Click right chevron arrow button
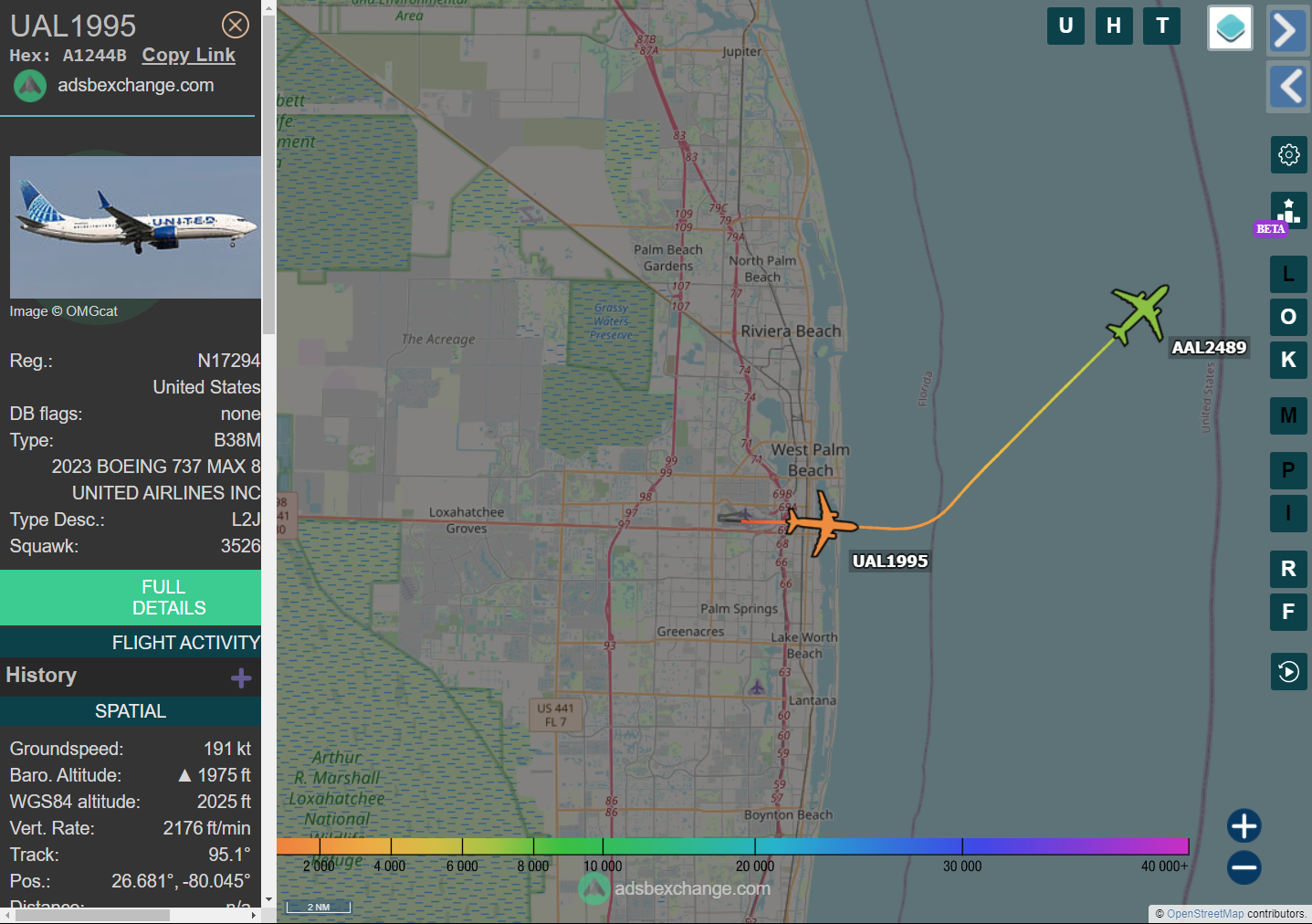This screenshot has width=1312, height=924. coord(1287,31)
